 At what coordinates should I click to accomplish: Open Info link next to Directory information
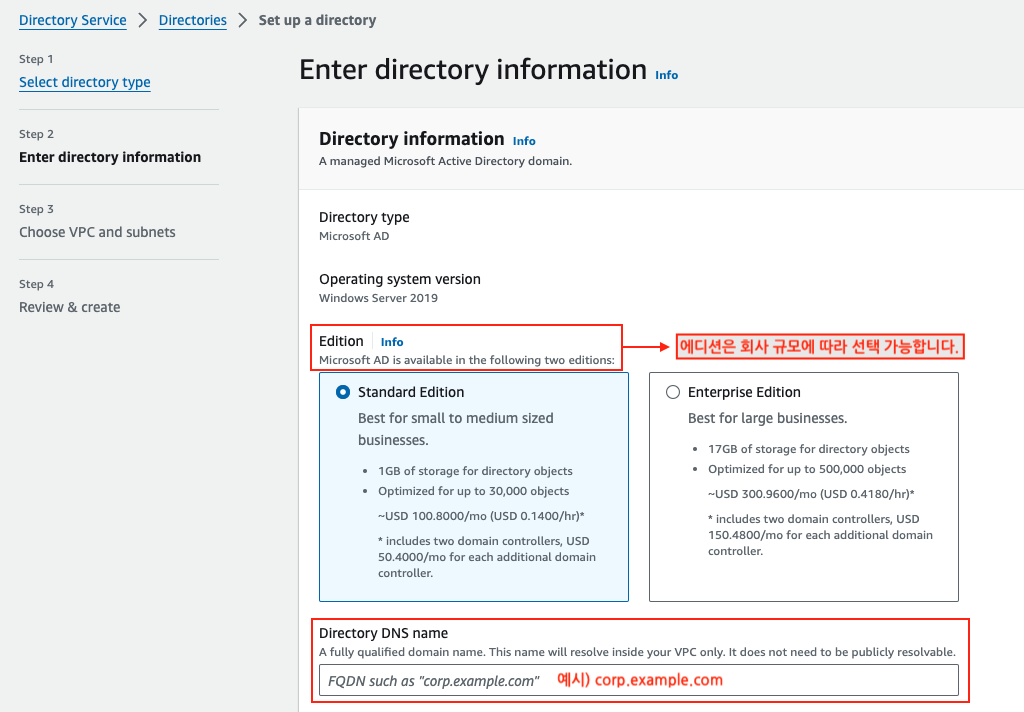point(524,141)
